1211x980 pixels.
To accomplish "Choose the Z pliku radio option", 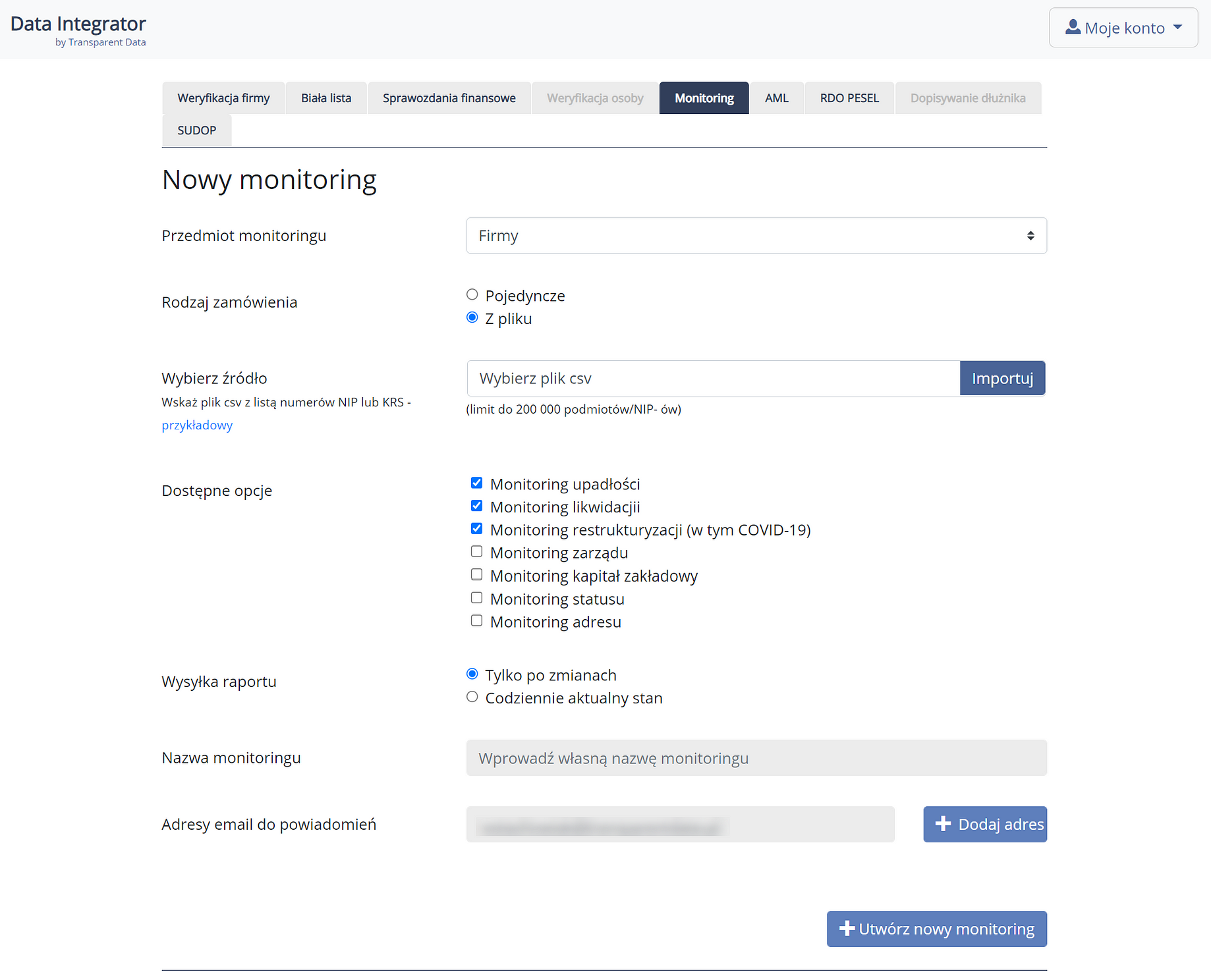I will click(x=472, y=317).
